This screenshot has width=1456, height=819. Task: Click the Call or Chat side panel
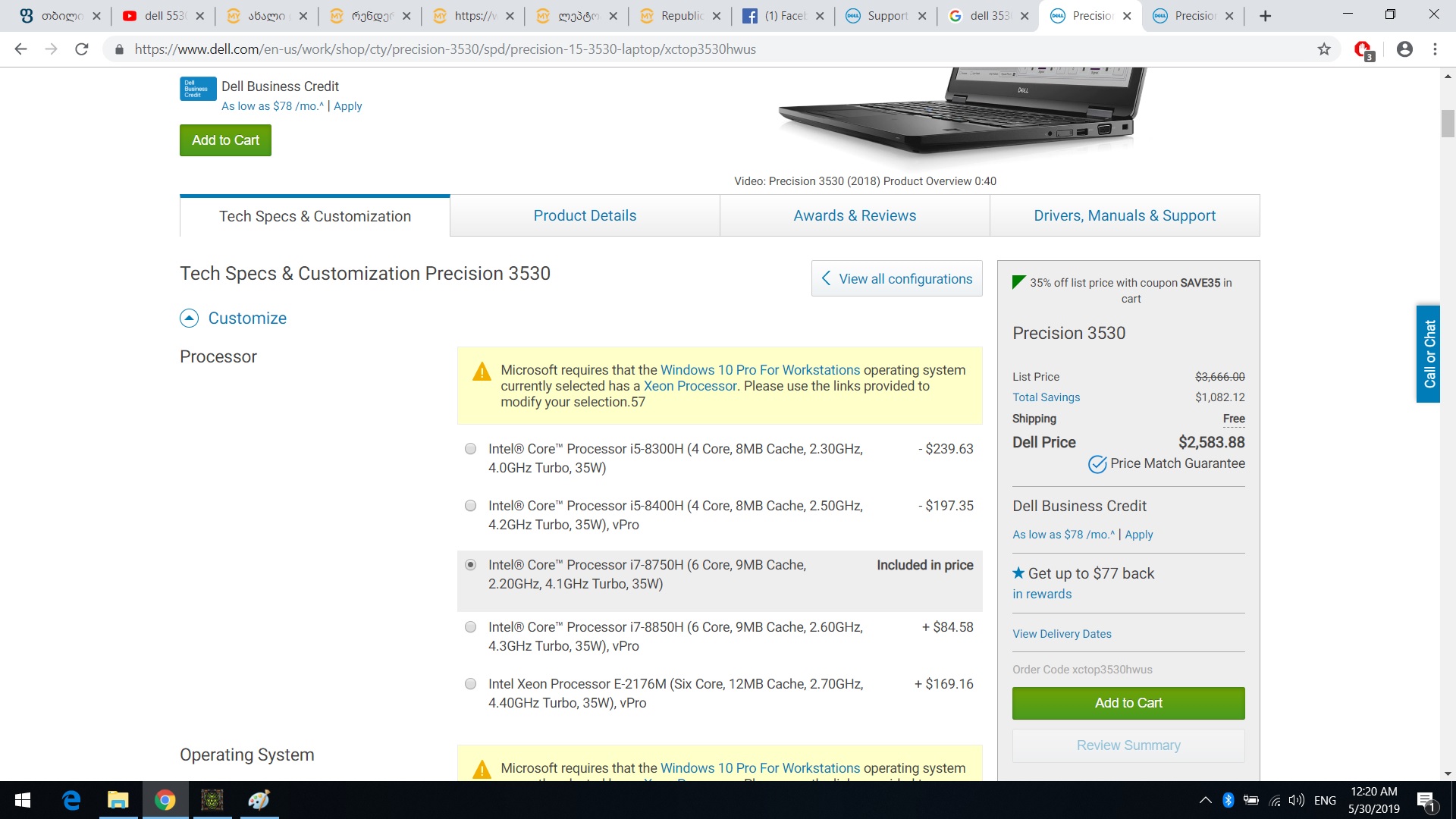pyautogui.click(x=1429, y=354)
